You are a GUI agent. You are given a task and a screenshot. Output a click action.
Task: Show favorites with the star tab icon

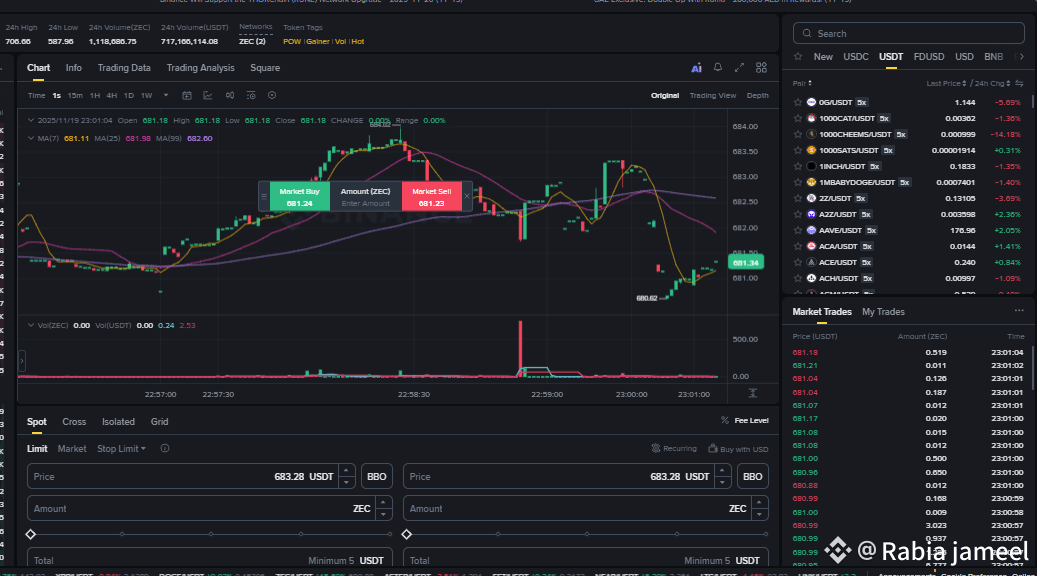[x=798, y=57]
